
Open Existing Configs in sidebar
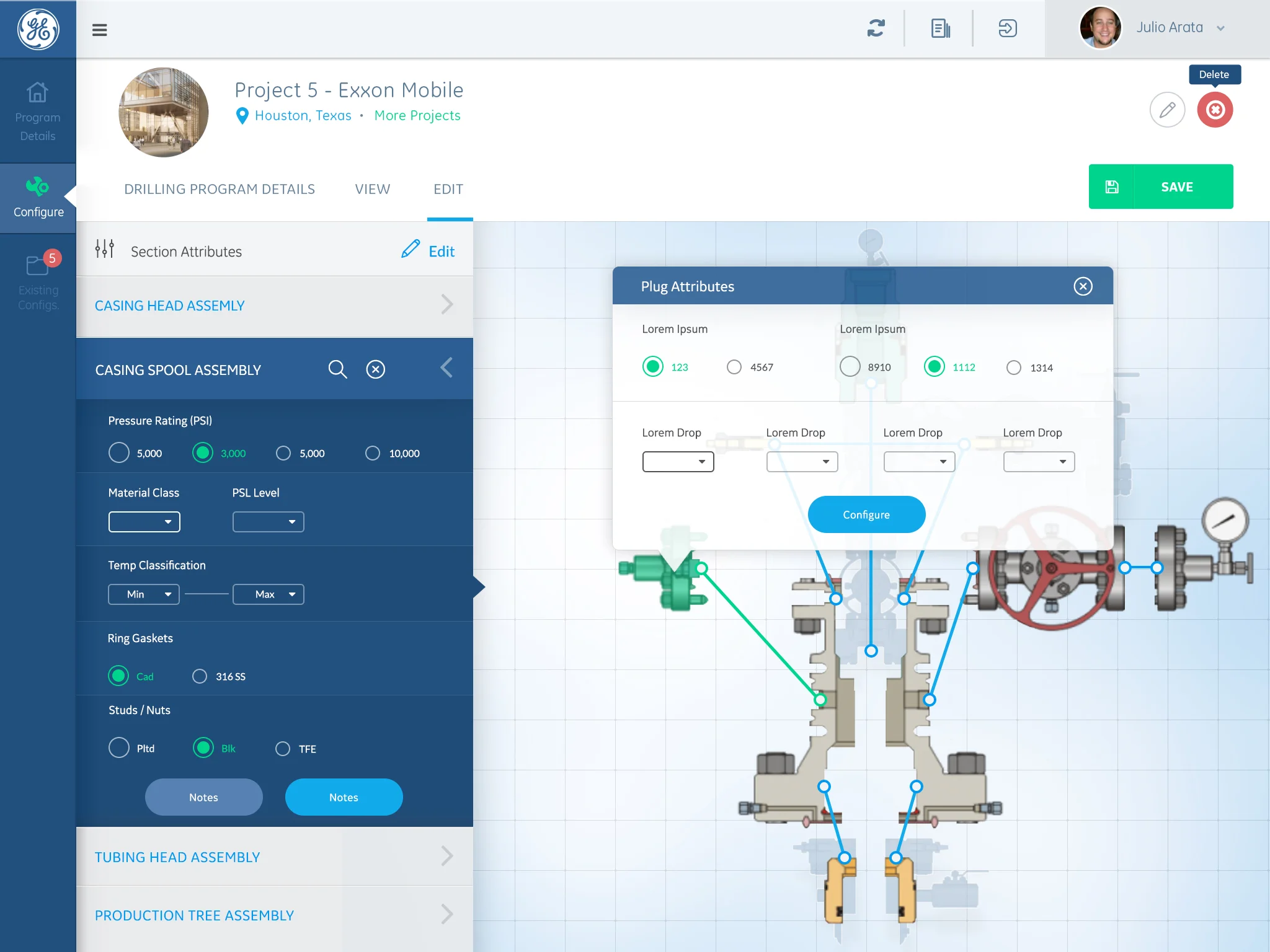pyautogui.click(x=38, y=281)
